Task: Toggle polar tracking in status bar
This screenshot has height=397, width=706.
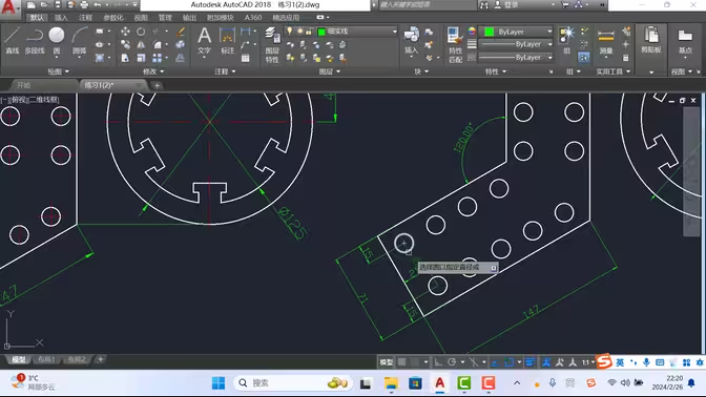Action: click(x=452, y=362)
